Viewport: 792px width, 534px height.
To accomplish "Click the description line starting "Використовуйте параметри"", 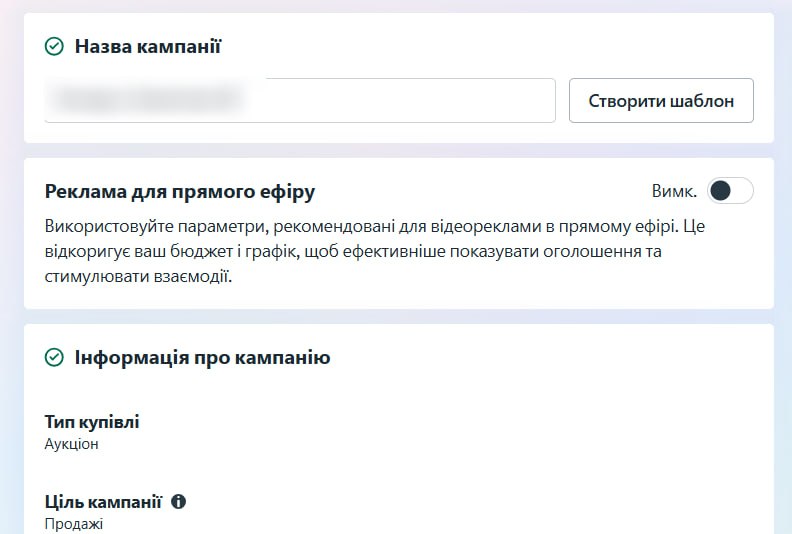I will coord(374,226).
